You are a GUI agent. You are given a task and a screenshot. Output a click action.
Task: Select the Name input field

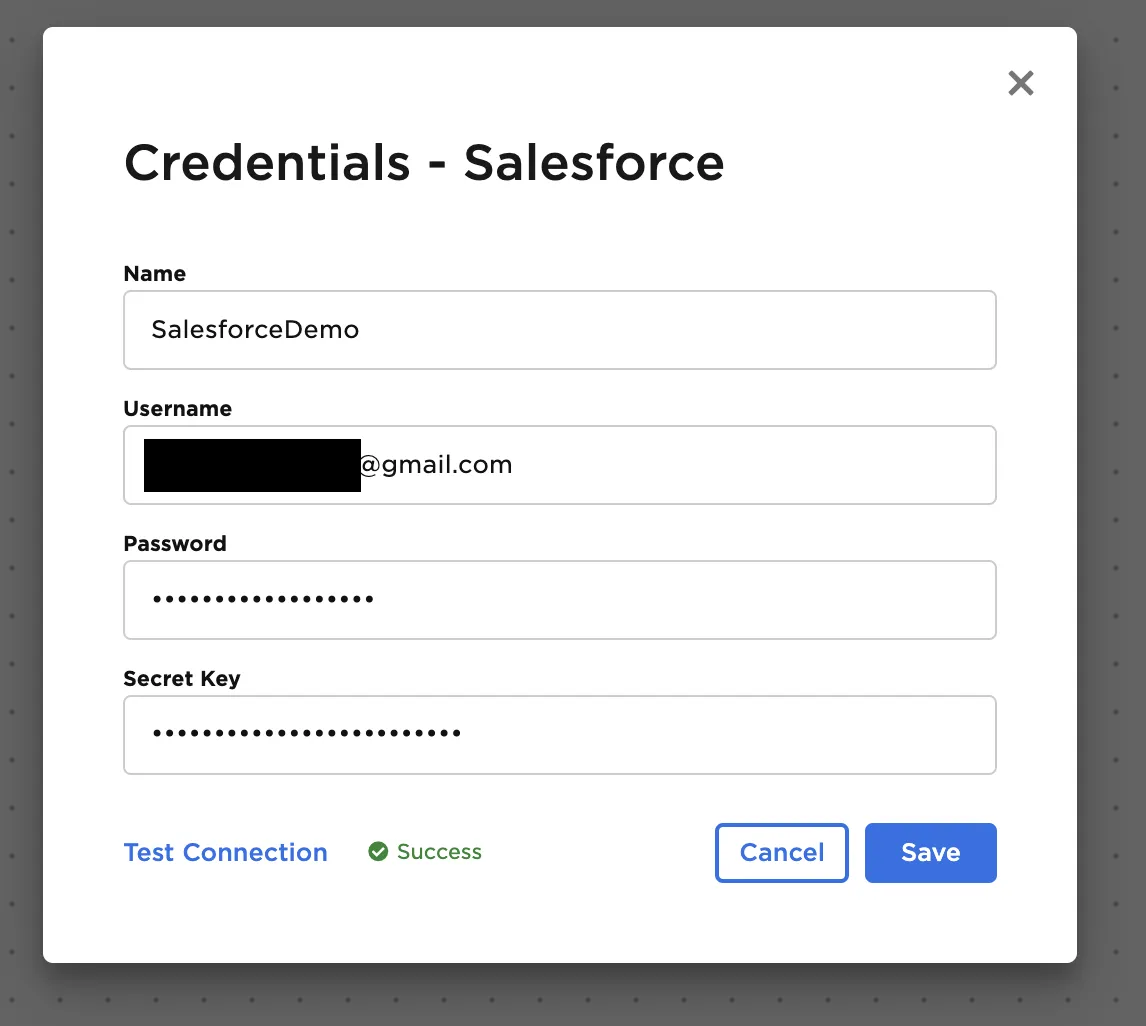[560, 330]
